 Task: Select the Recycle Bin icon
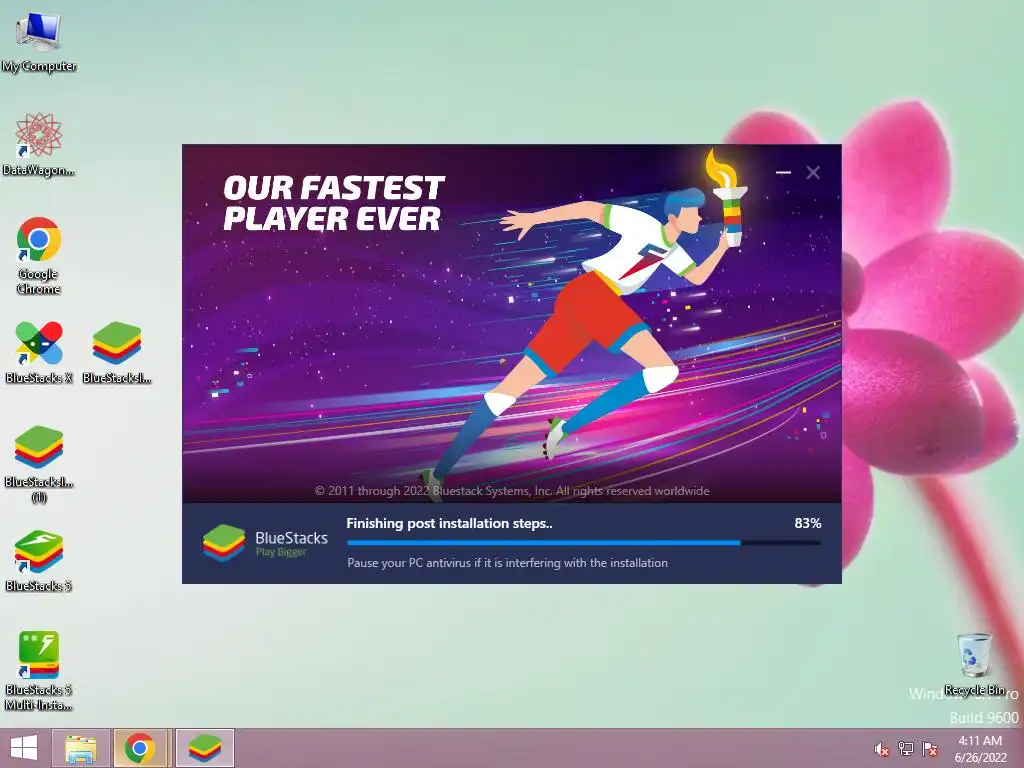pos(974,664)
